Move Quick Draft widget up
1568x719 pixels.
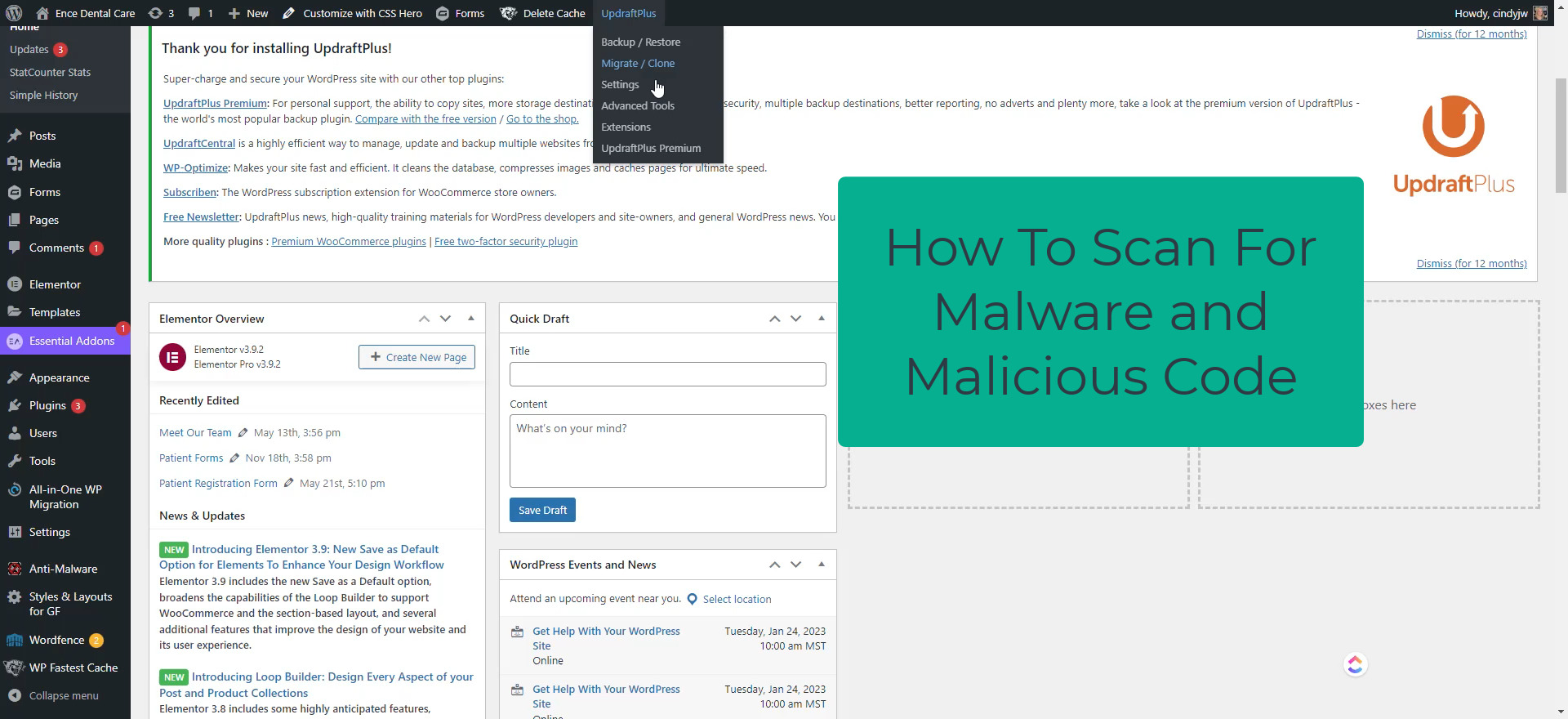774,319
